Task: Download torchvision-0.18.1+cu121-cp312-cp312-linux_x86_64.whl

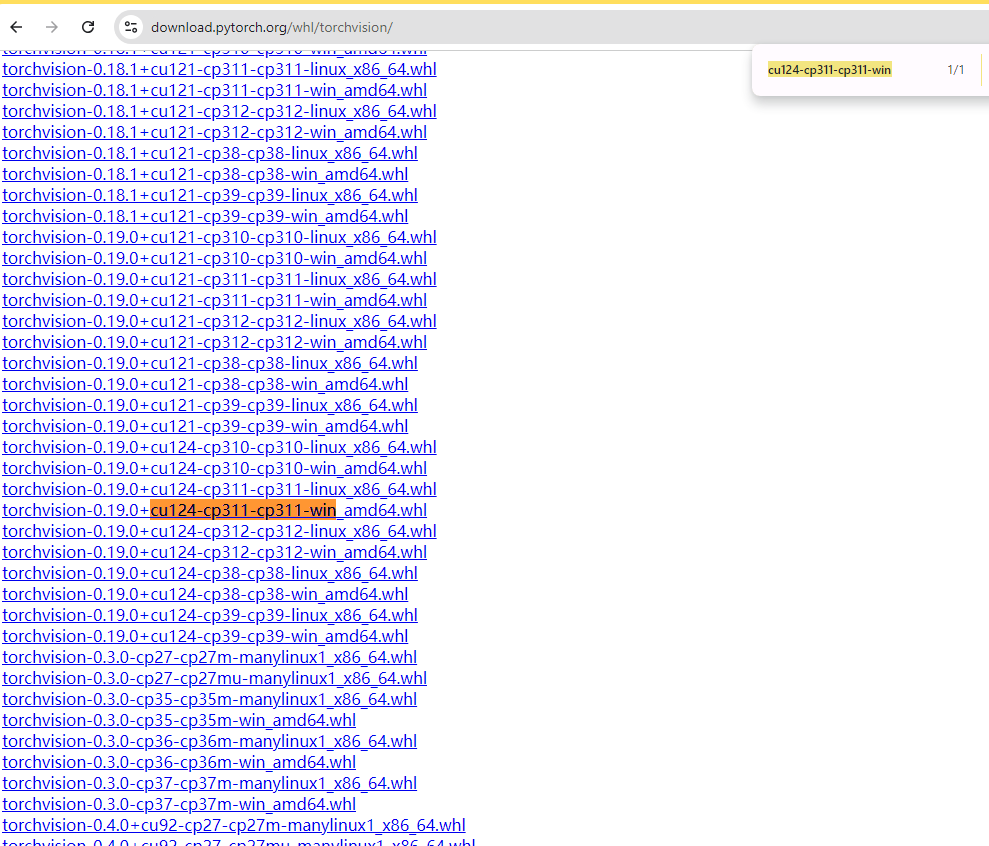Action: point(219,111)
